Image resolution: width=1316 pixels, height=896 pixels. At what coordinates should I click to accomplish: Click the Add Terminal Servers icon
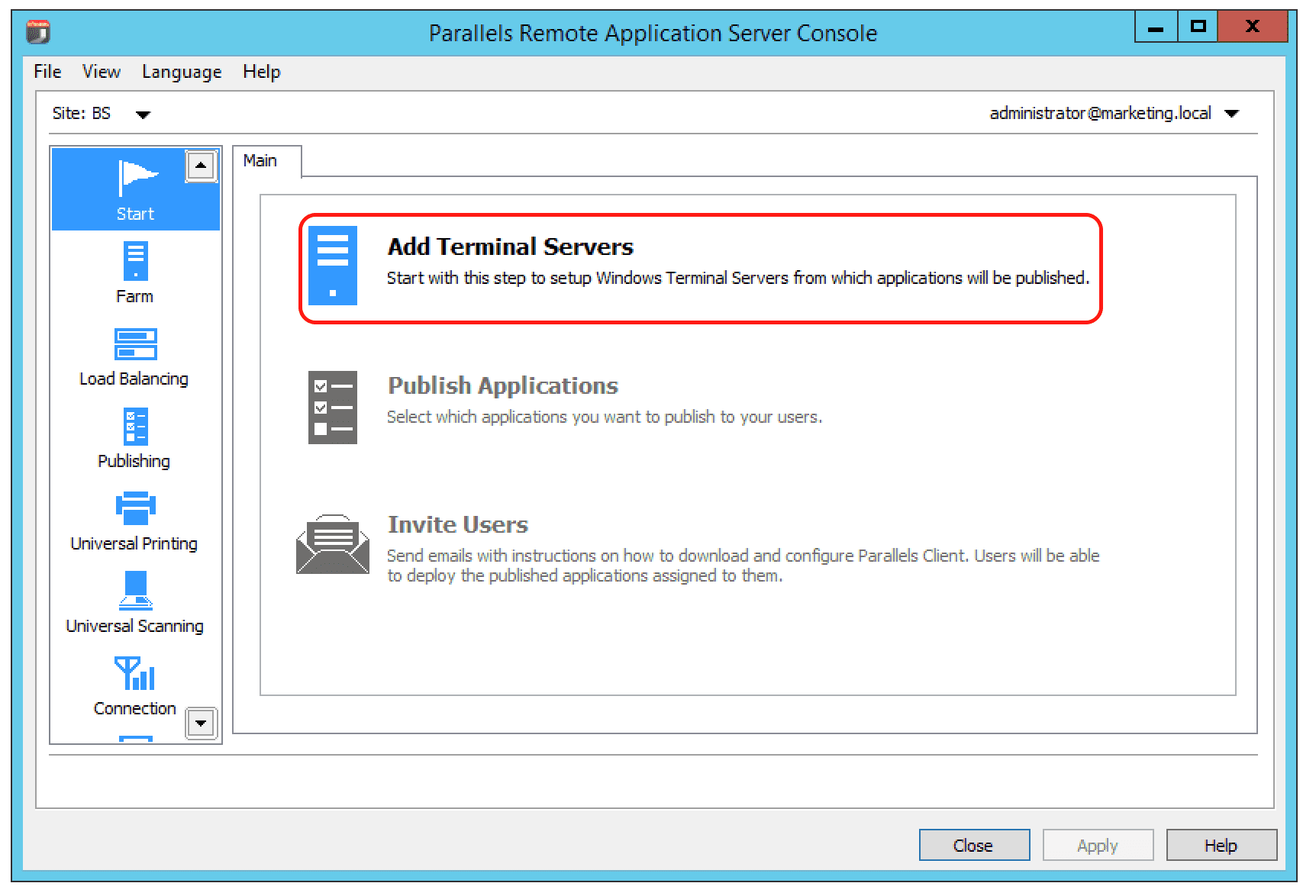point(333,265)
